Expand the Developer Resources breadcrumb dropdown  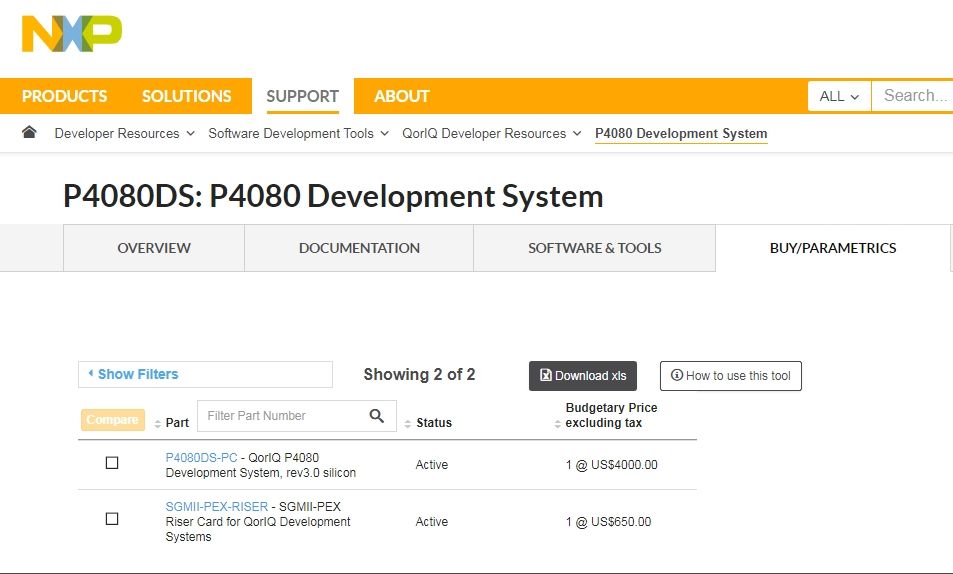190,133
